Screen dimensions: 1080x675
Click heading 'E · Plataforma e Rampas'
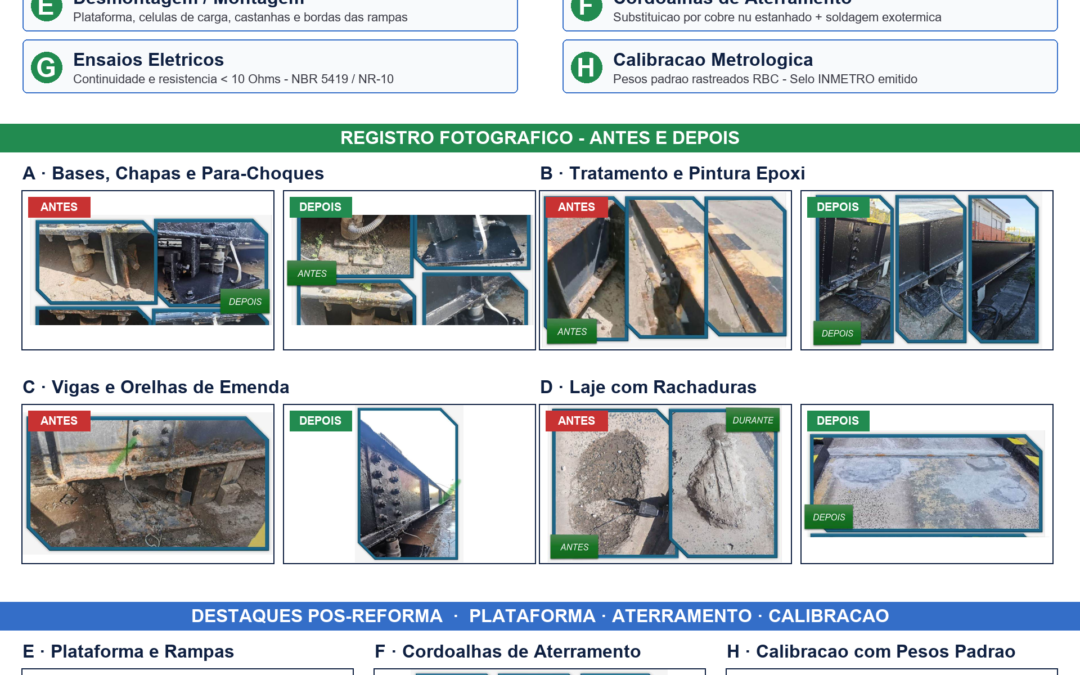pos(128,652)
